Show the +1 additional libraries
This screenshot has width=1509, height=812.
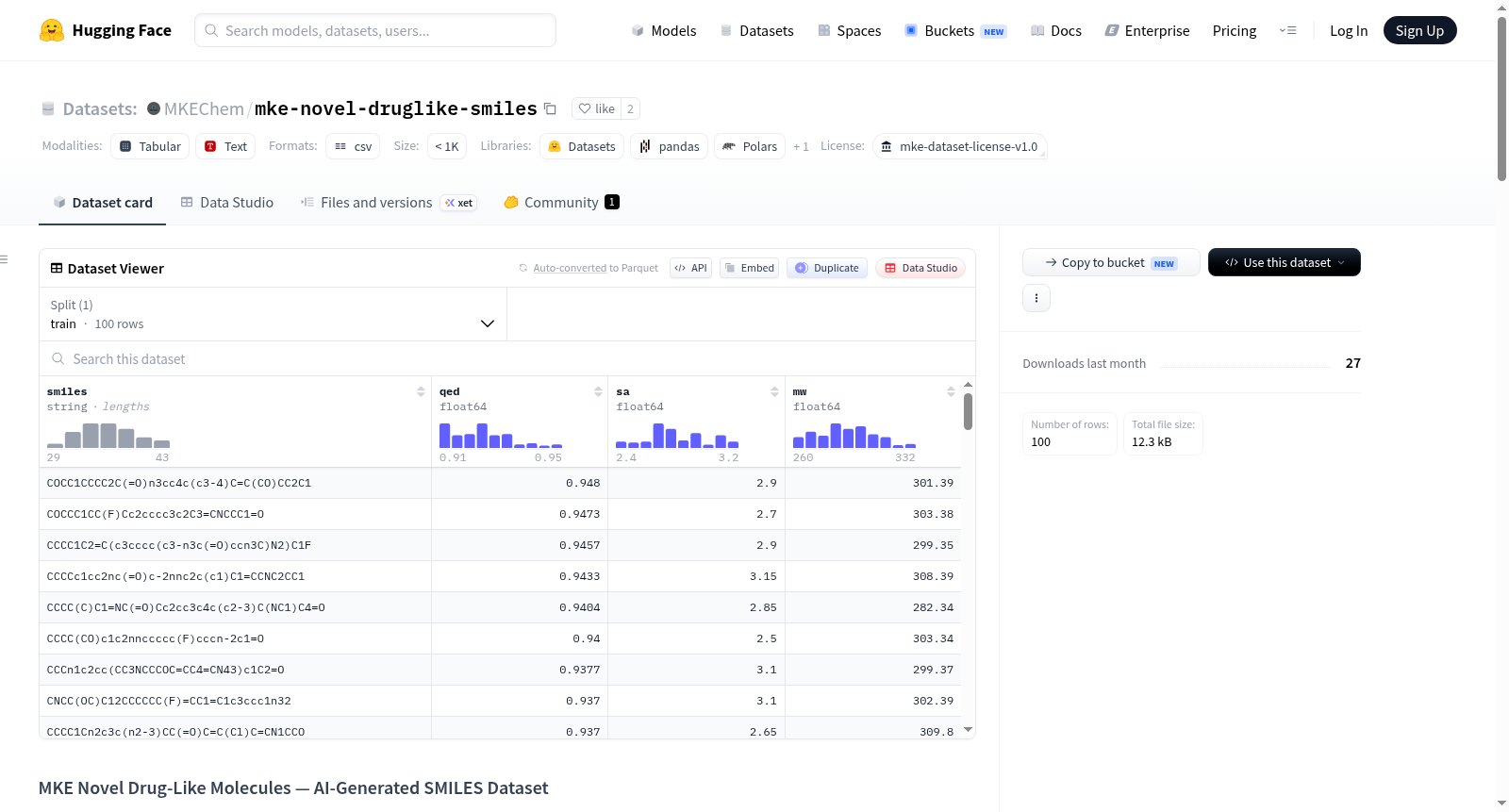click(x=801, y=147)
